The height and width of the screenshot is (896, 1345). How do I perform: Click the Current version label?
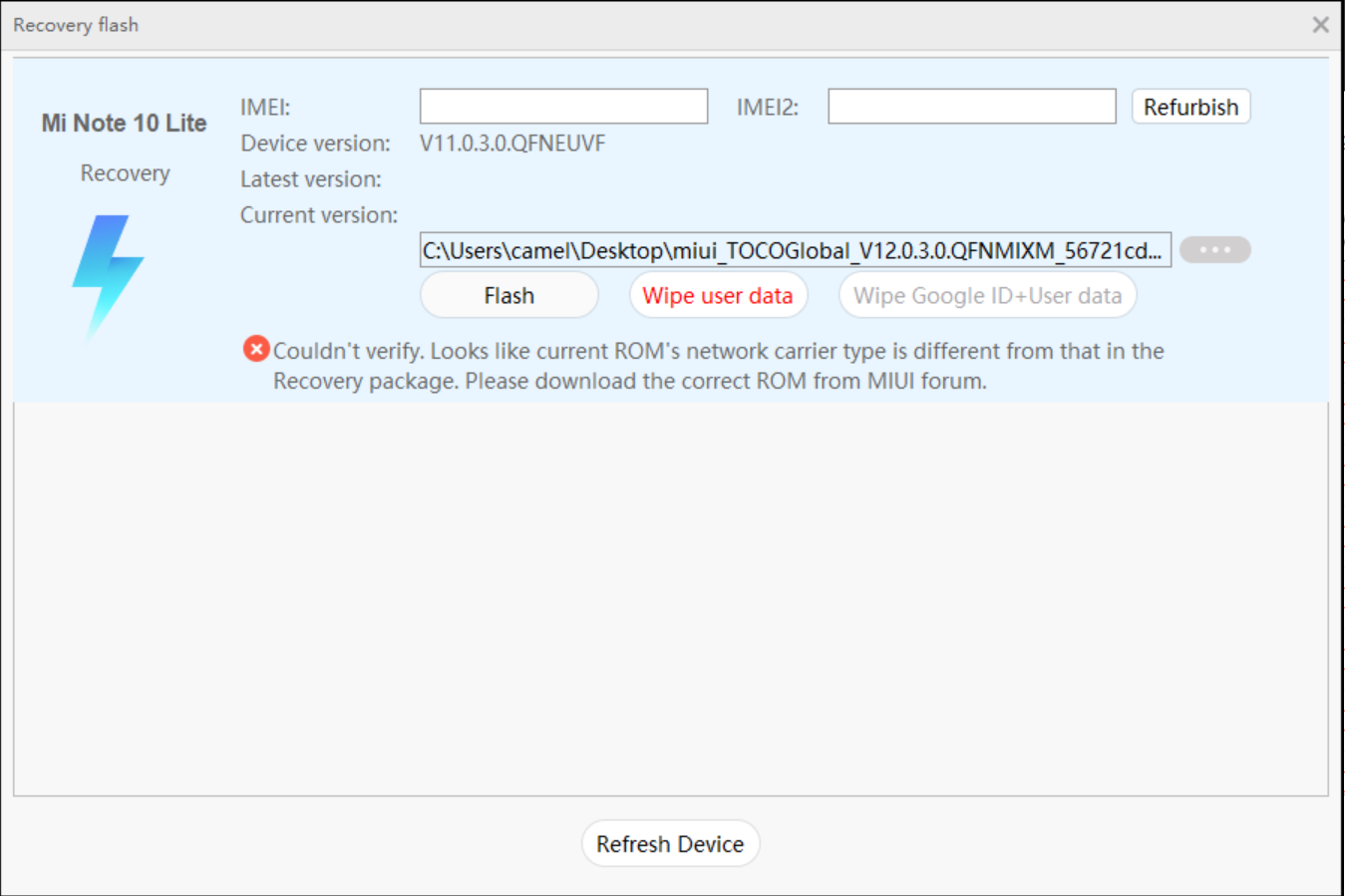click(318, 215)
